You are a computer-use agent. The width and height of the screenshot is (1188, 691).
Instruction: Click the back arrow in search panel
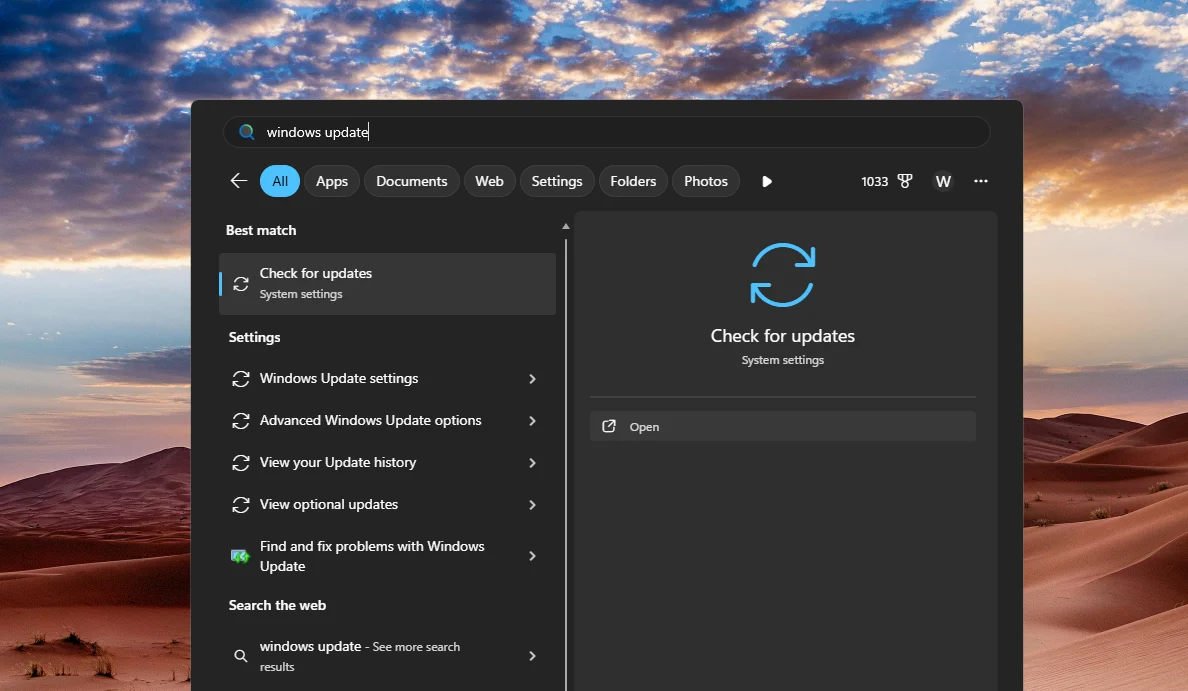point(238,181)
